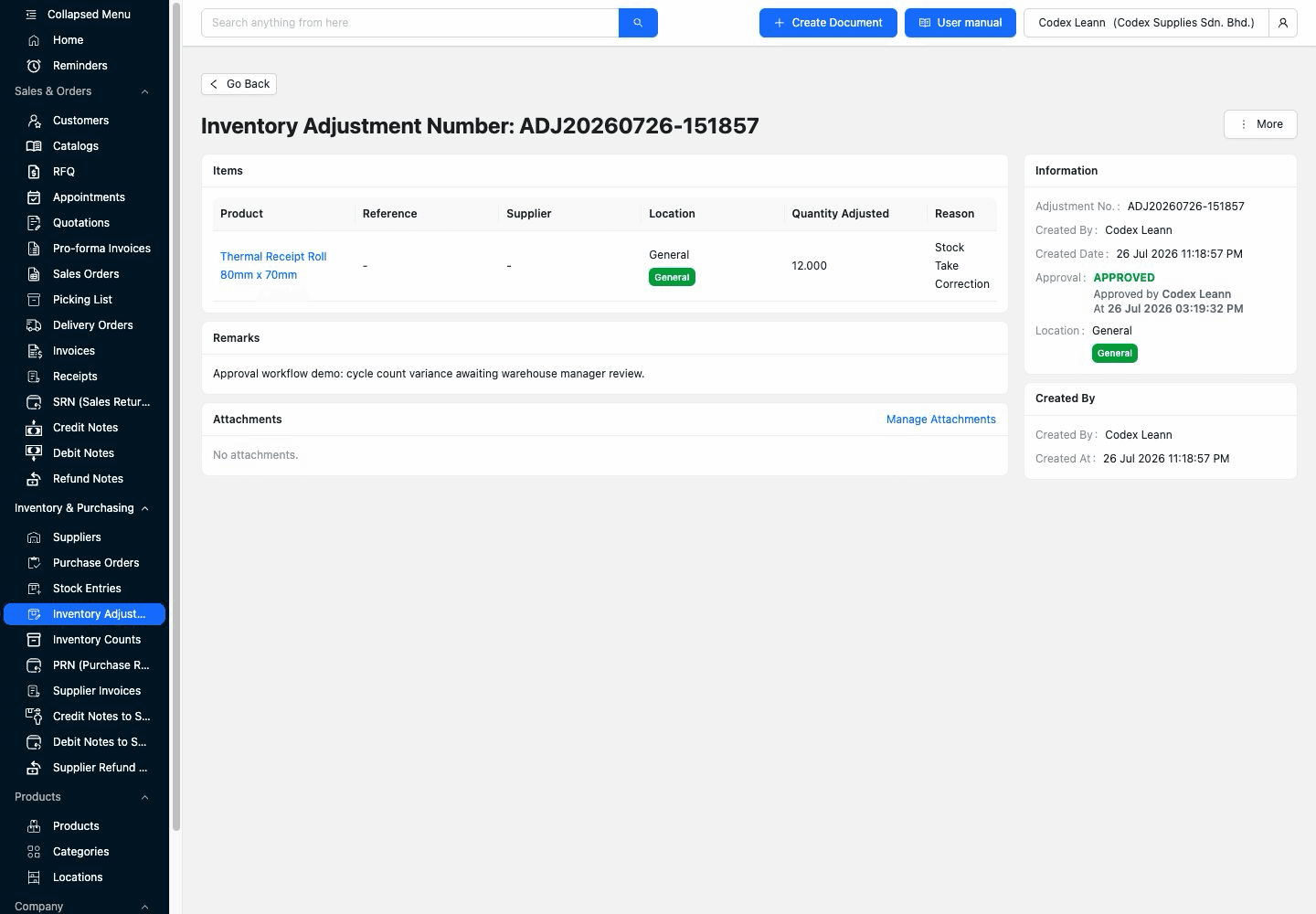Click the Sales Orders icon
This screenshot has width=1316, height=914.
click(34, 274)
